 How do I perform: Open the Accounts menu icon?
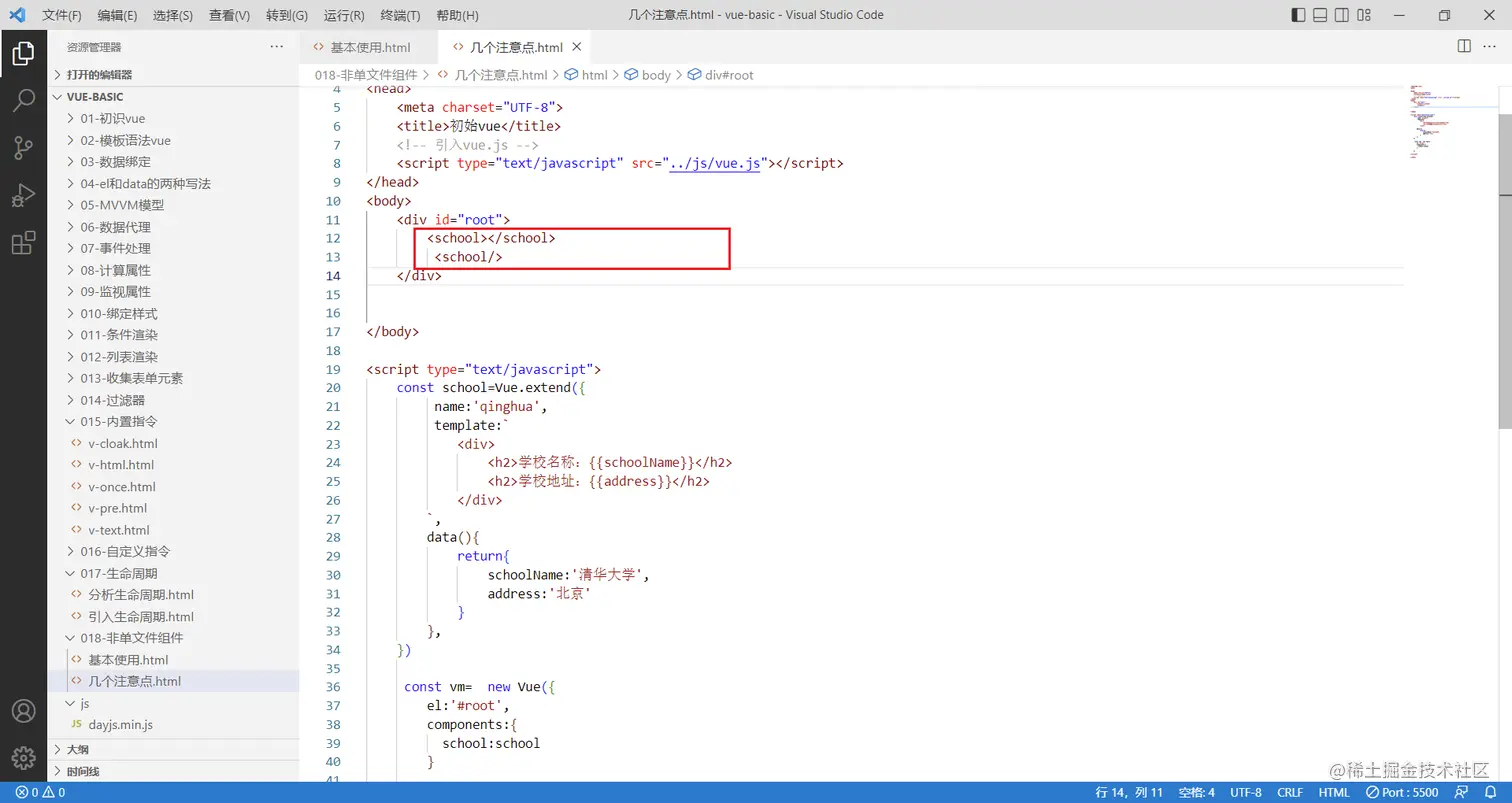coord(23,711)
